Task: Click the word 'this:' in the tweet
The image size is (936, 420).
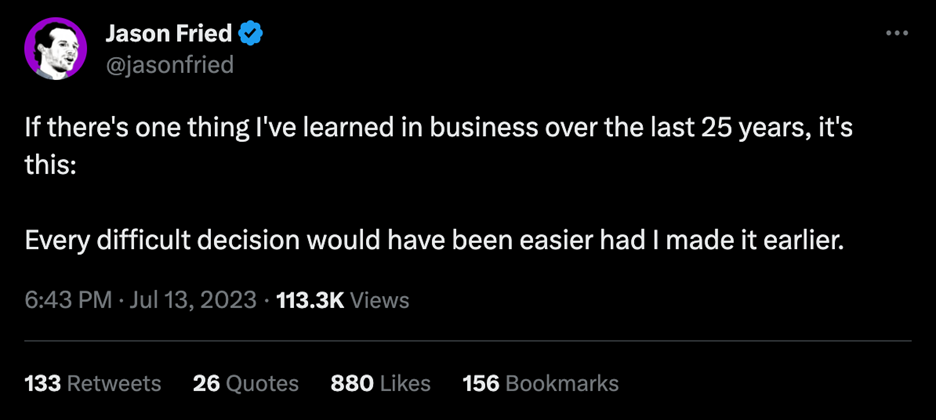Action: (50, 166)
